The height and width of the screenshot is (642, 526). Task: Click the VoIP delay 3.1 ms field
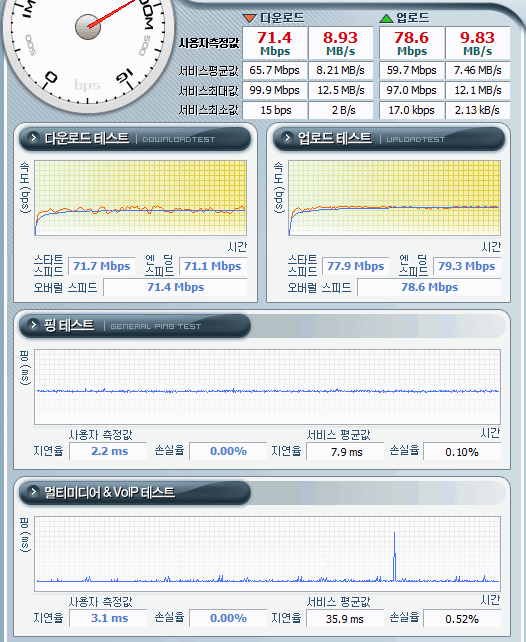pos(108,618)
